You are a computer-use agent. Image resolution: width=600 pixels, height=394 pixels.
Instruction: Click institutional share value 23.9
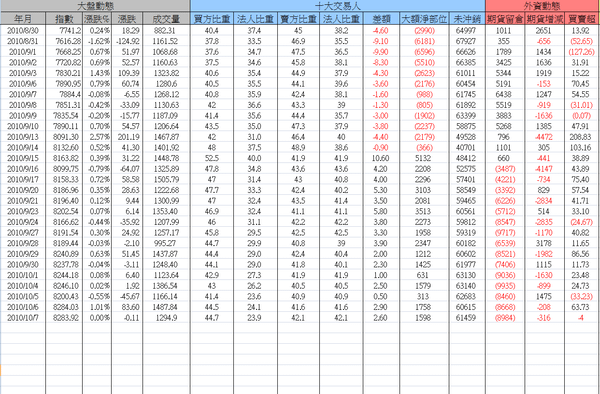coord(255,317)
